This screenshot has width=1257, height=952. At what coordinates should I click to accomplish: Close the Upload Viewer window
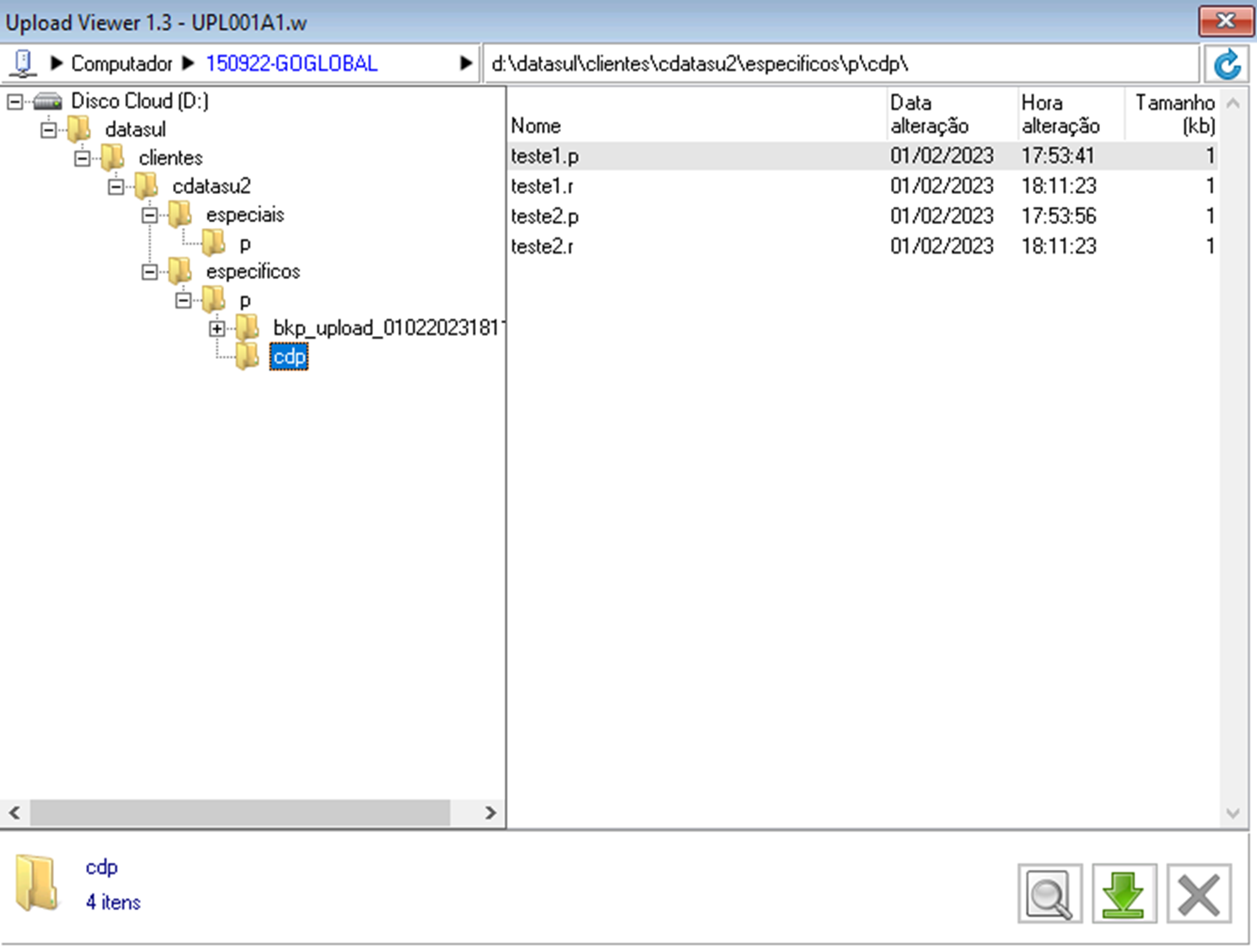[x=1226, y=21]
